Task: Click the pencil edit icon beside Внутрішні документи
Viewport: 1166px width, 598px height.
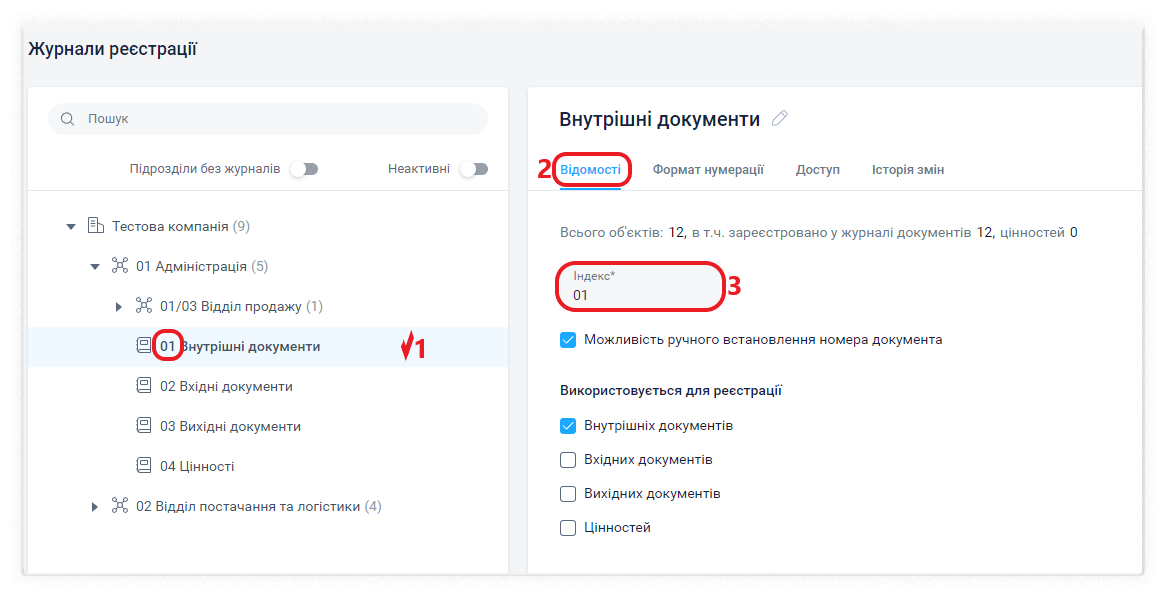Action: coord(780,119)
